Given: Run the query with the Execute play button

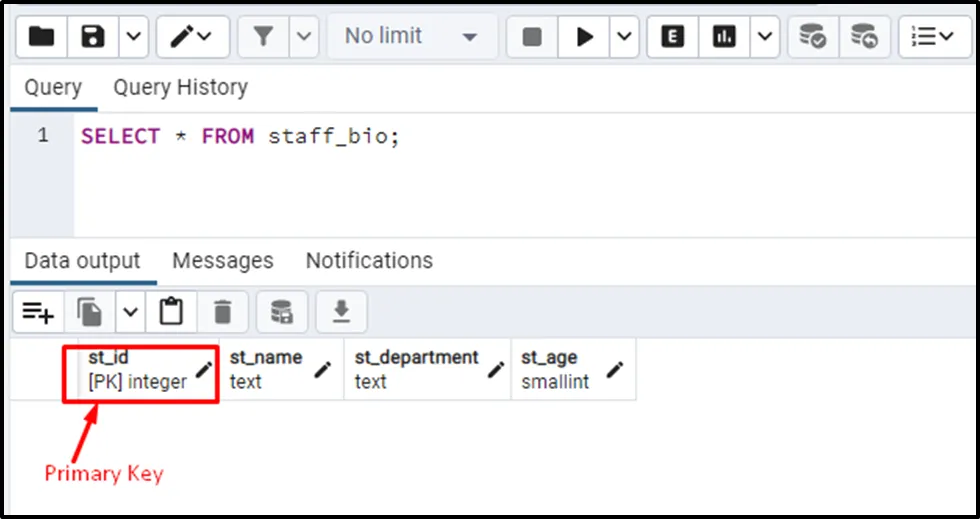Looking at the screenshot, I should [x=585, y=37].
